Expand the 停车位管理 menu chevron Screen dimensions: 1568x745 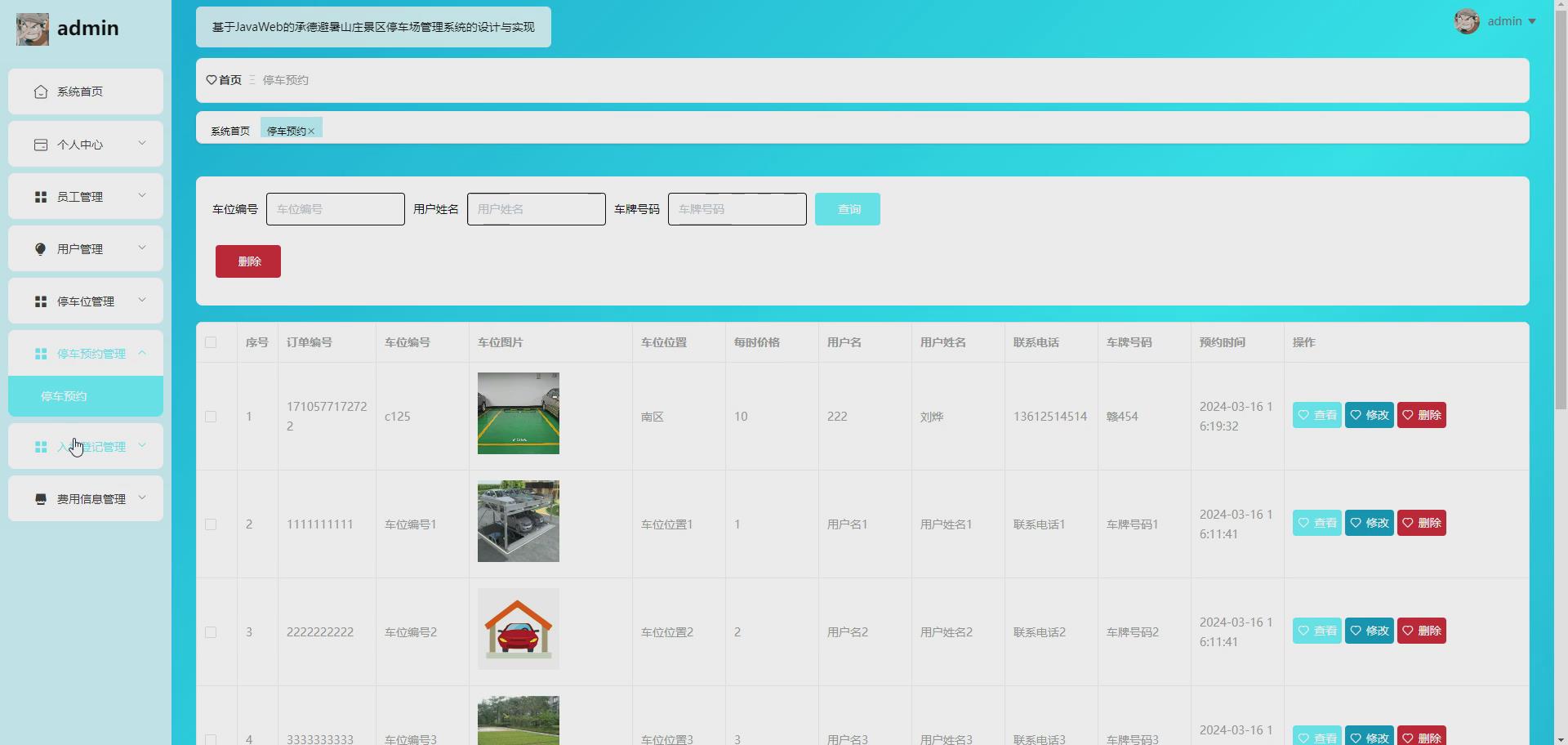pyautogui.click(x=142, y=300)
